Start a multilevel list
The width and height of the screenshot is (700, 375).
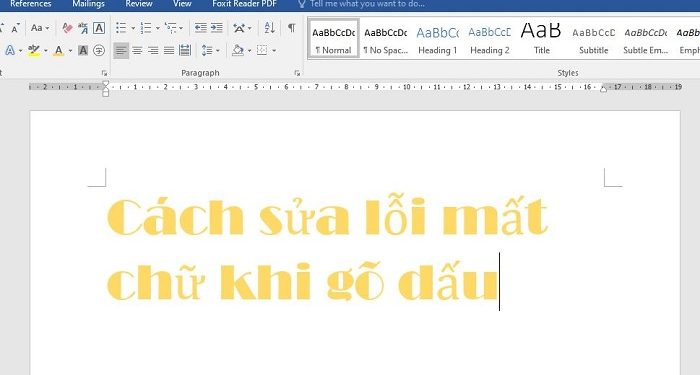pos(171,28)
